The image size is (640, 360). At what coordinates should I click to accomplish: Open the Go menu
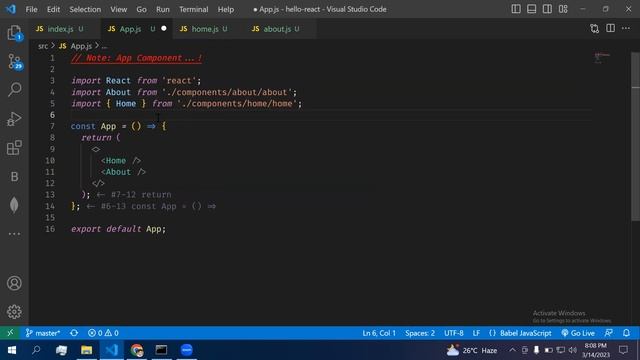(x=141, y=9)
